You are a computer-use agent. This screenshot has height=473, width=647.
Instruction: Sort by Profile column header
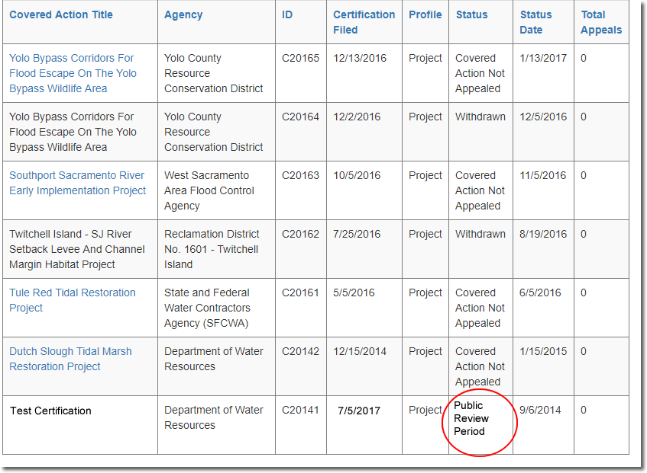(425, 14)
